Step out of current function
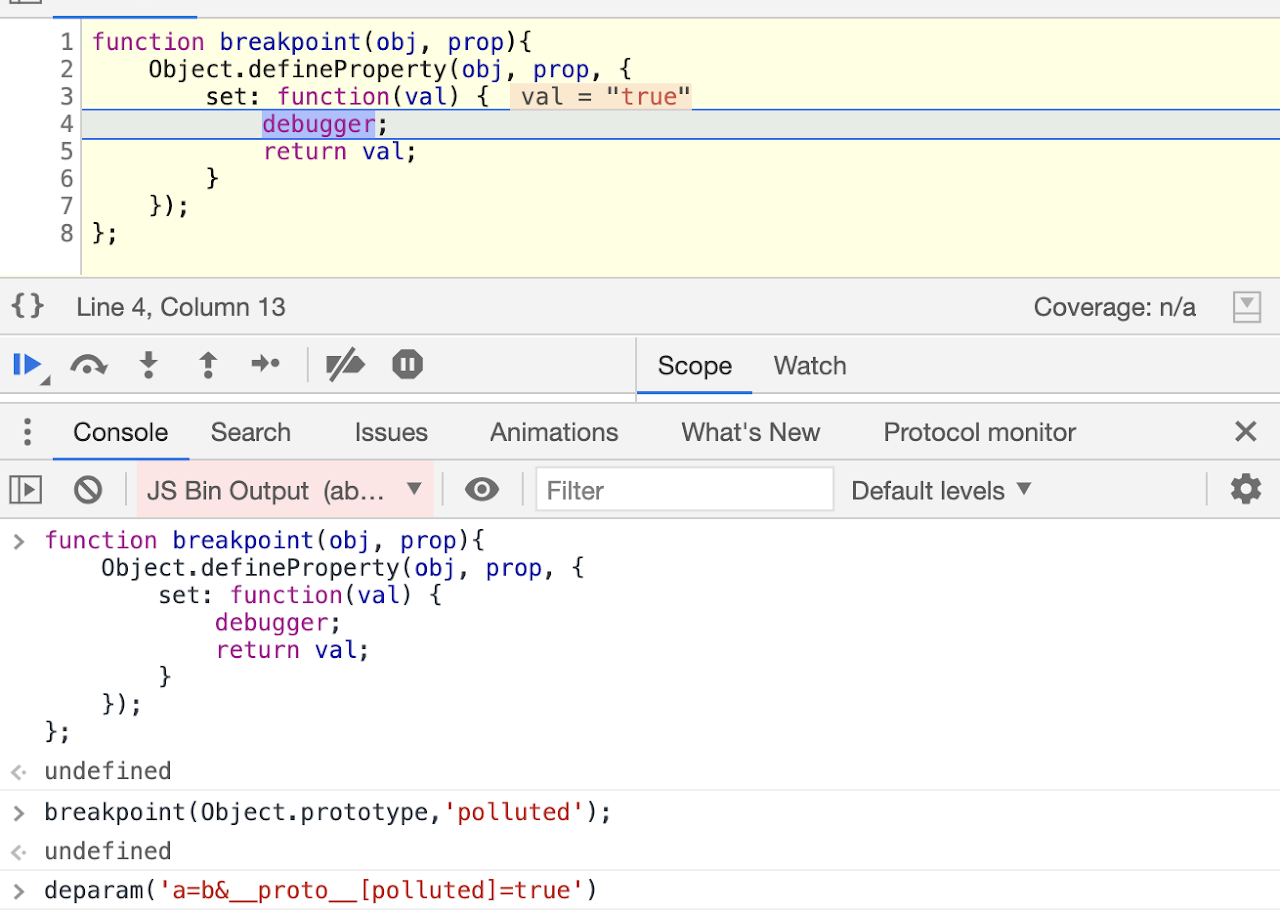This screenshot has width=1280, height=922. pyautogui.click(x=208, y=365)
